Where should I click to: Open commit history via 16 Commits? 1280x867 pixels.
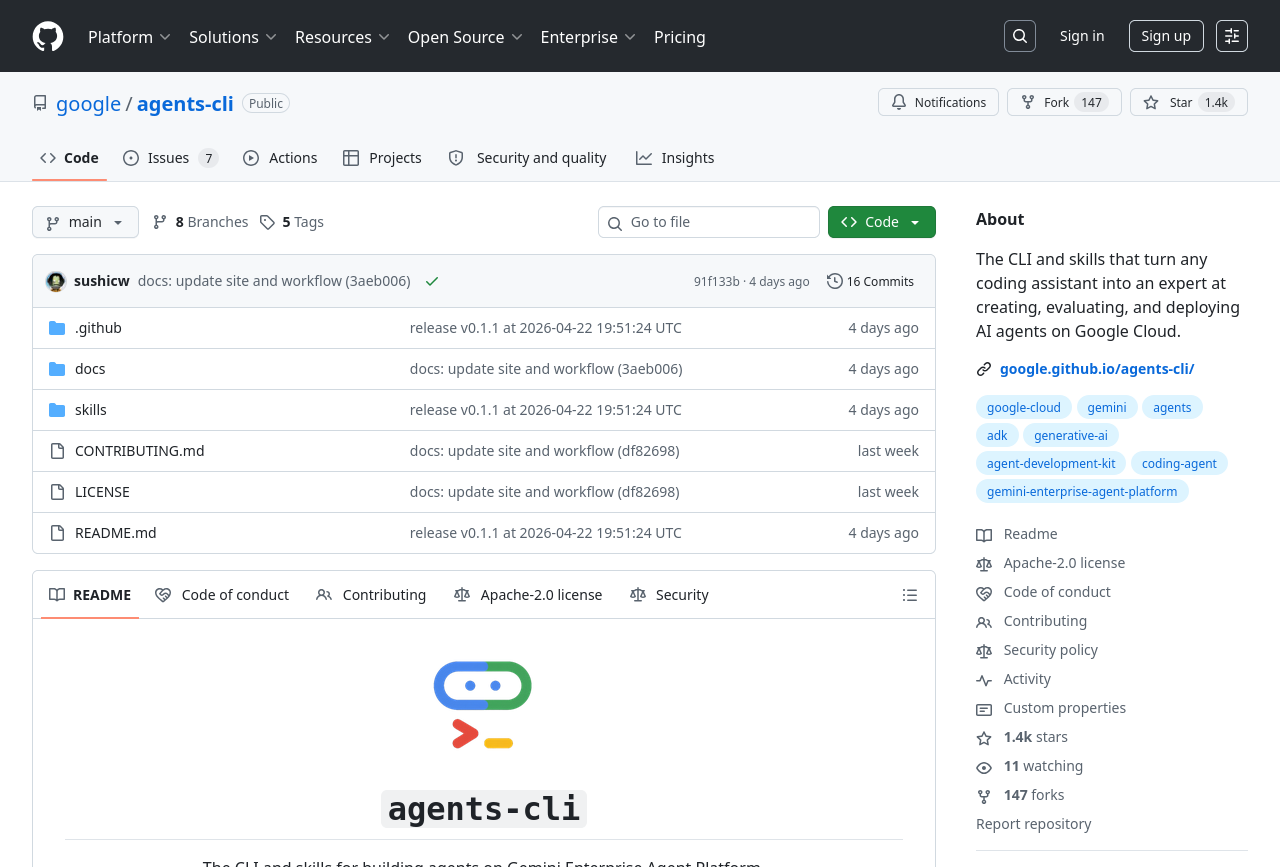[870, 282]
